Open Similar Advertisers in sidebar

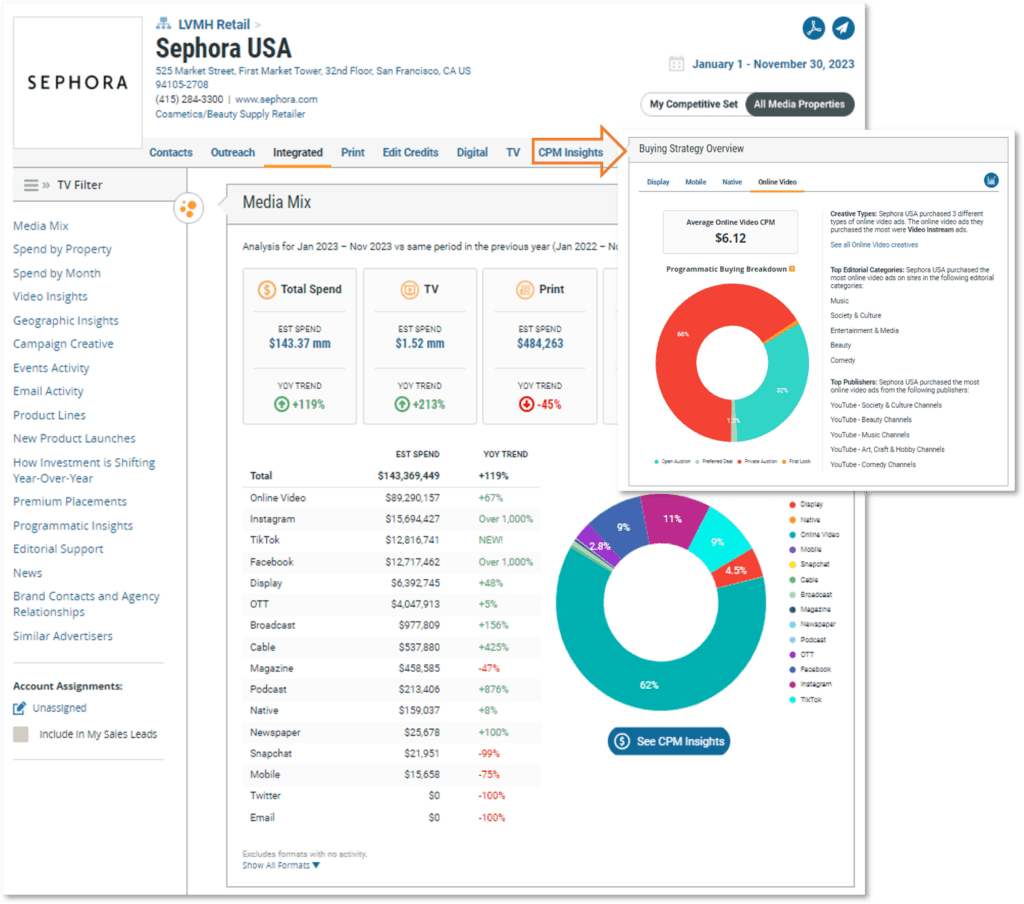[x=63, y=636]
